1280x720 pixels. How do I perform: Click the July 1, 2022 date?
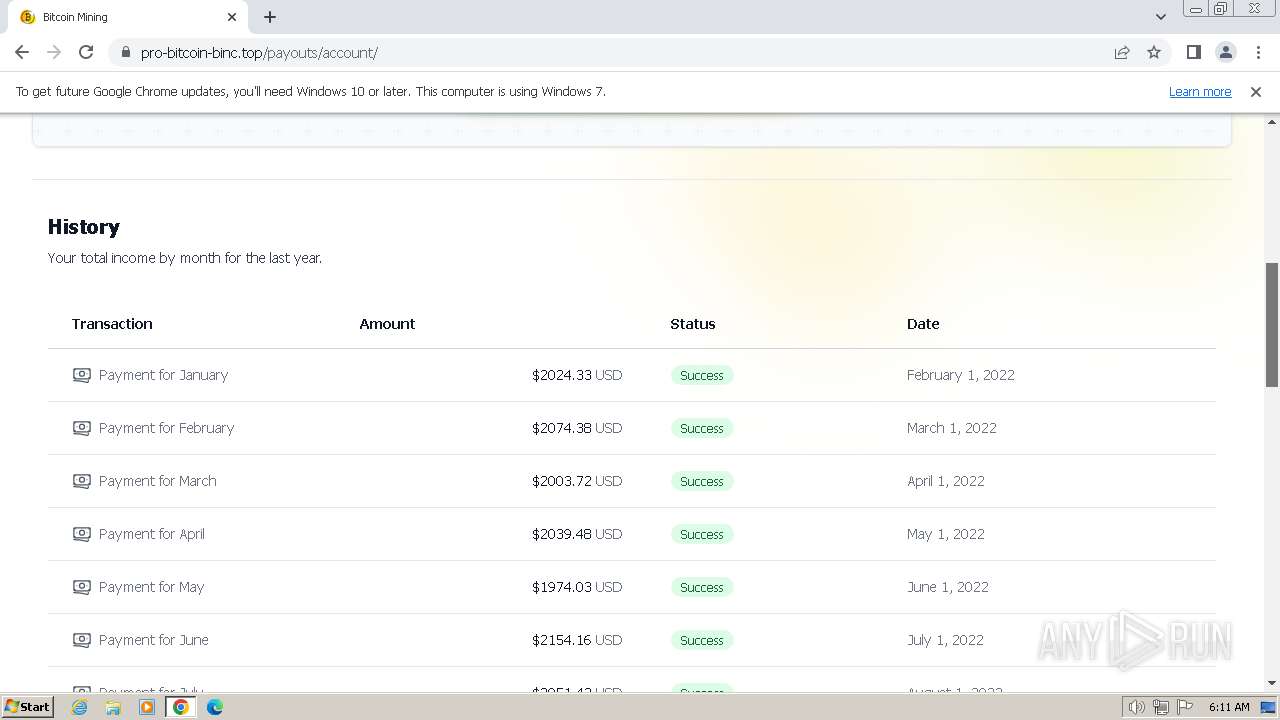[945, 640]
